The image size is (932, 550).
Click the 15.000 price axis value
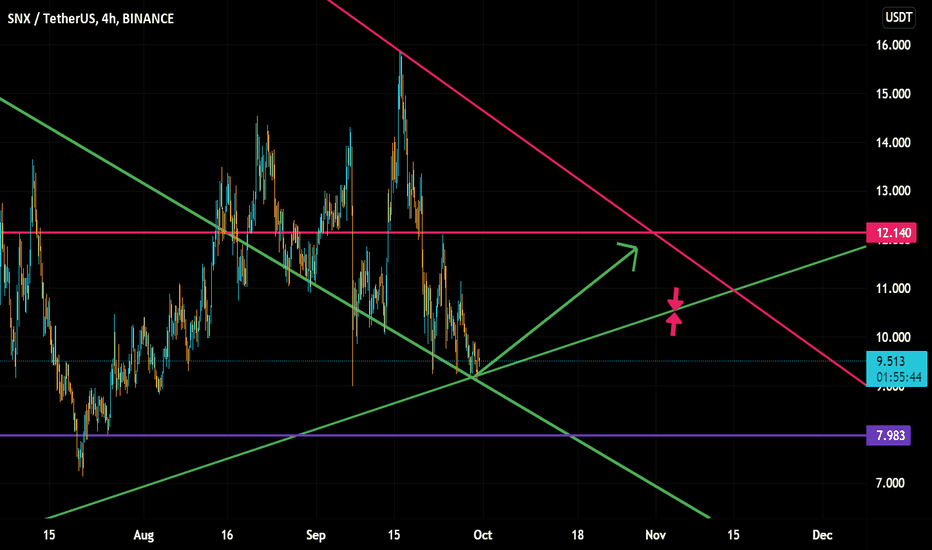pyautogui.click(x=893, y=94)
